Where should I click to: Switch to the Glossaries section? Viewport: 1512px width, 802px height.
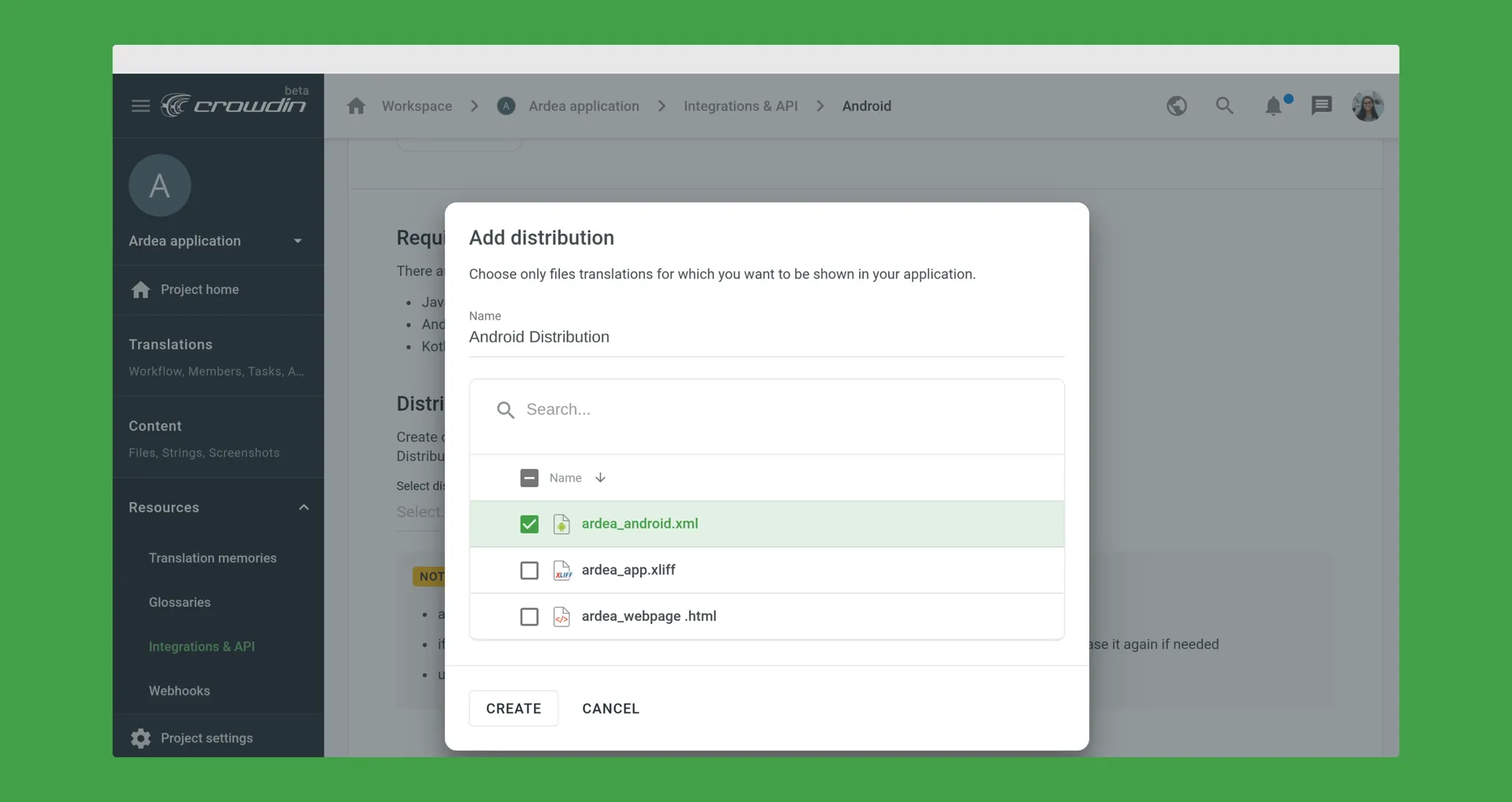[x=179, y=602]
